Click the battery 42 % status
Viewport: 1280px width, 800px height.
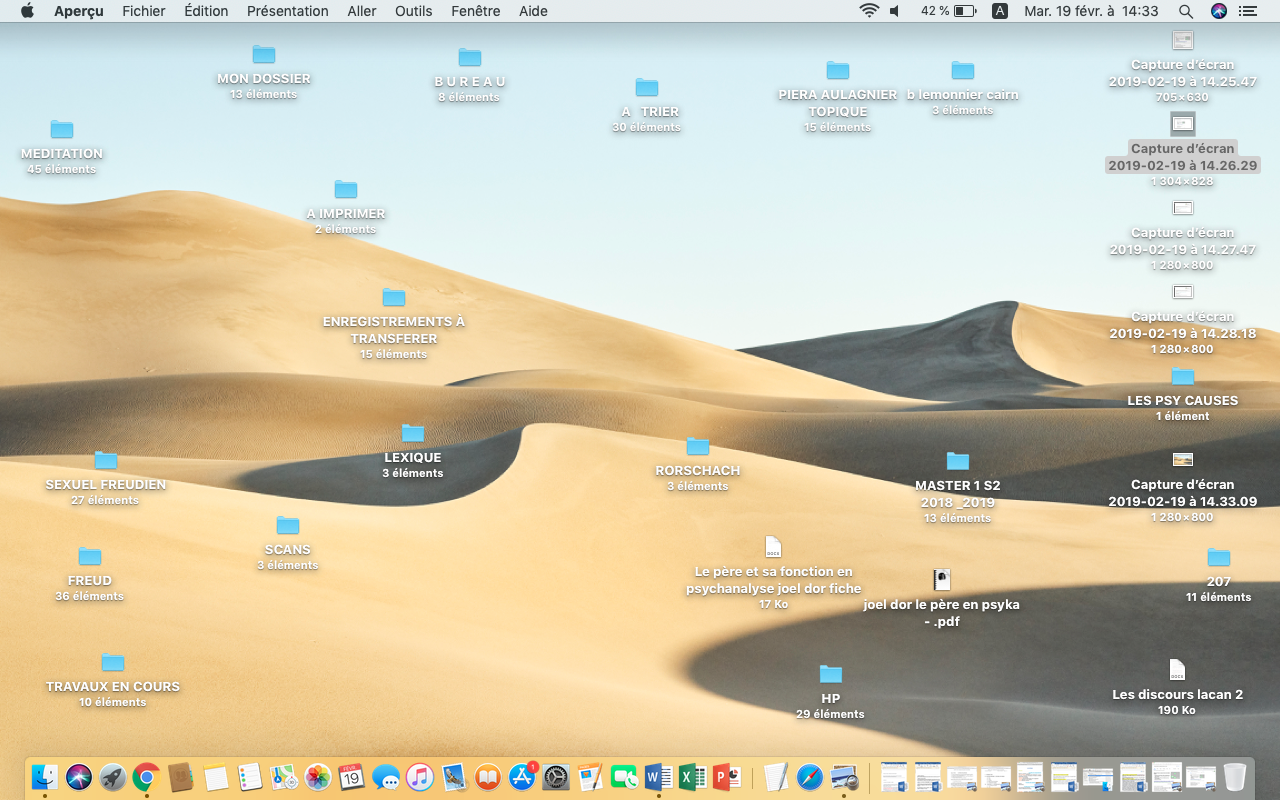tap(948, 11)
